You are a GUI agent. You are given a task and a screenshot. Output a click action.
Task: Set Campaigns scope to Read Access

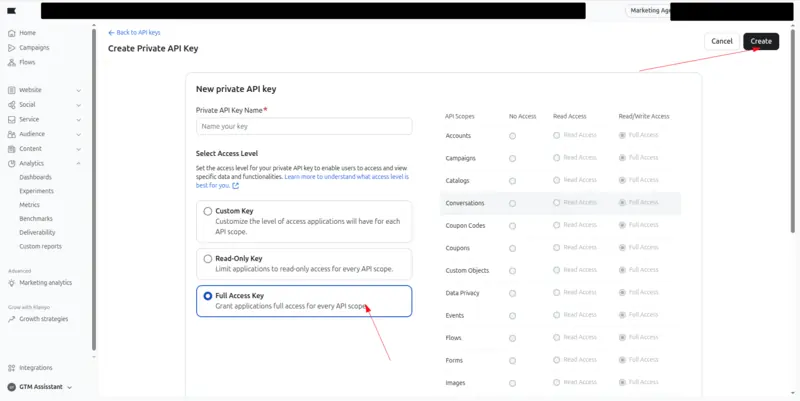point(557,158)
